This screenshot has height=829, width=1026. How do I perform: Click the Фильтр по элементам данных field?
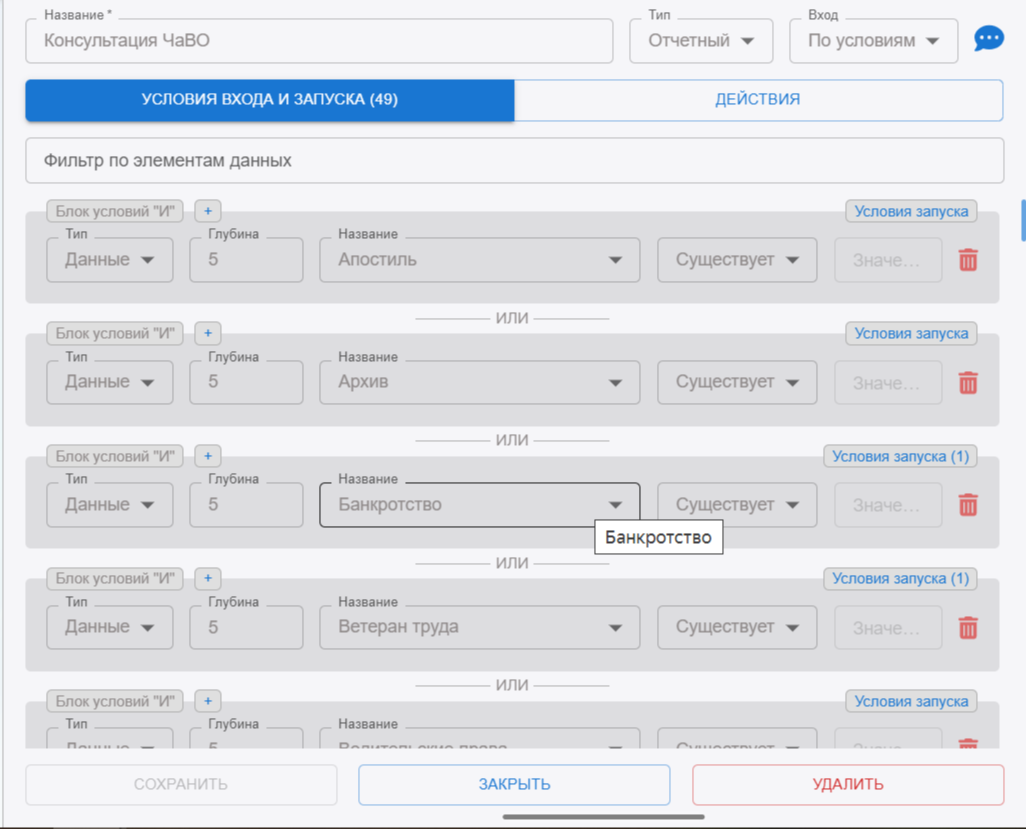(x=514, y=161)
